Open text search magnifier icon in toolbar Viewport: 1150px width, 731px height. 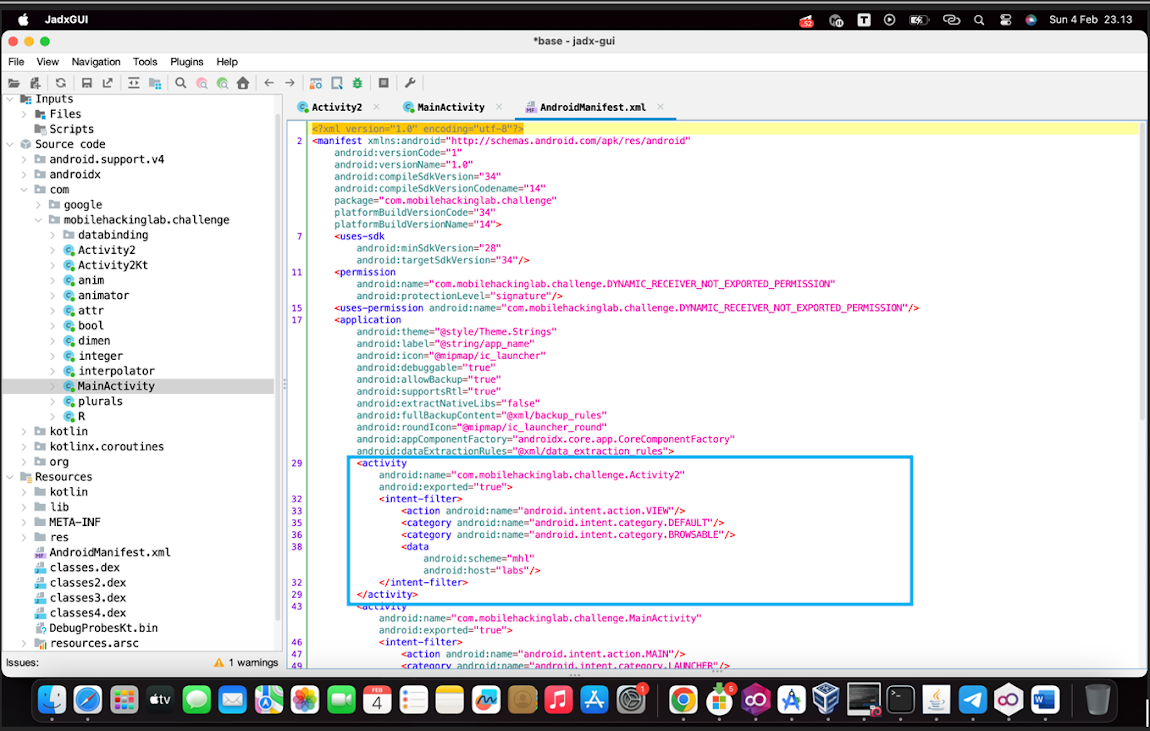[180, 84]
